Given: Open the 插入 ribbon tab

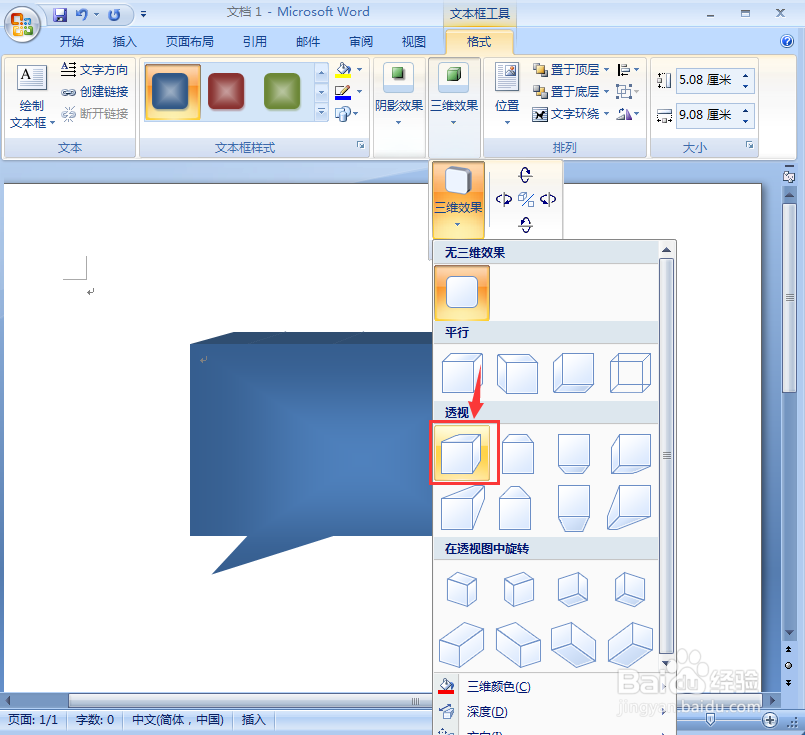Looking at the screenshot, I should click(x=124, y=42).
